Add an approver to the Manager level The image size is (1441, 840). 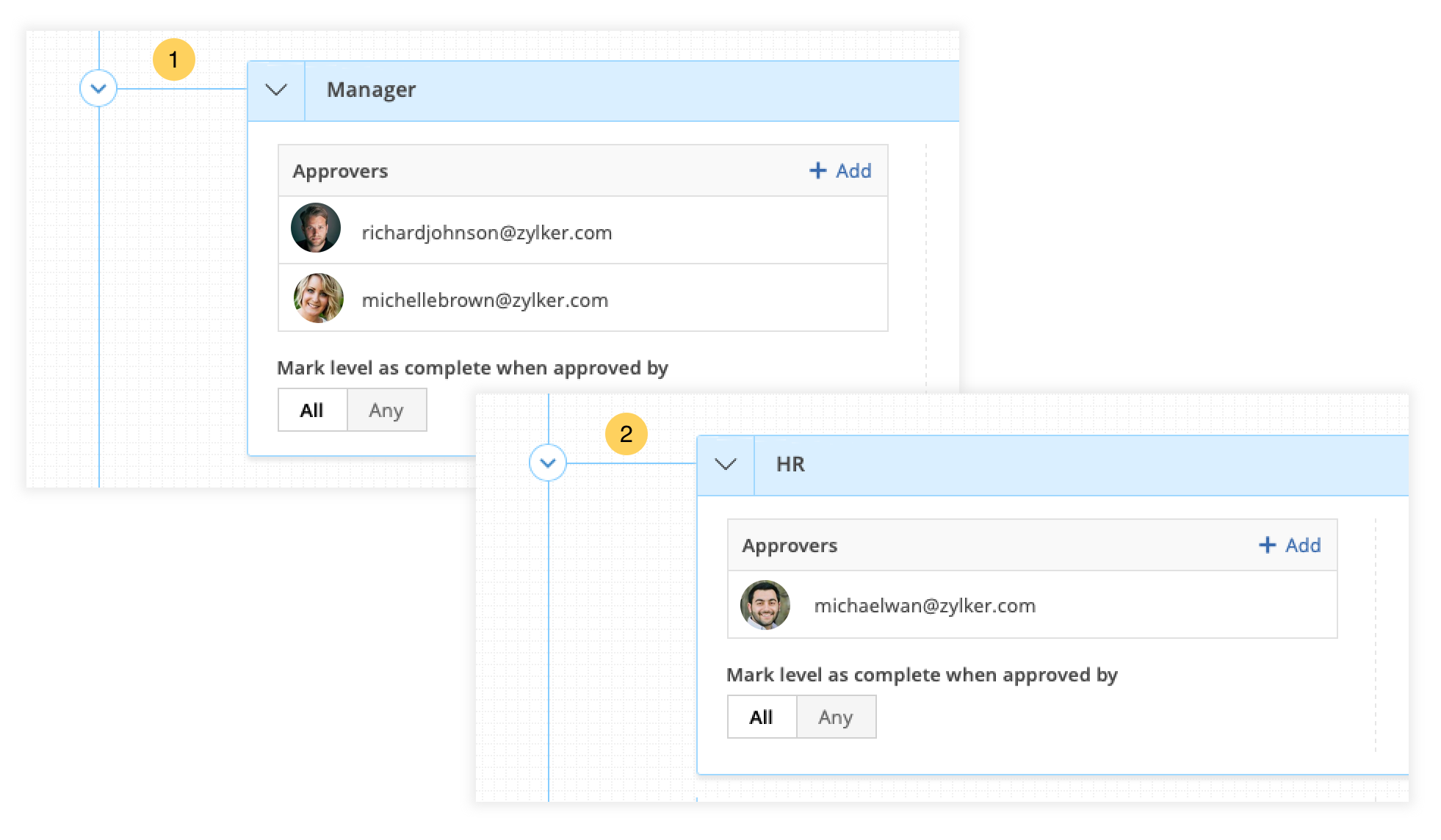click(840, 171)
